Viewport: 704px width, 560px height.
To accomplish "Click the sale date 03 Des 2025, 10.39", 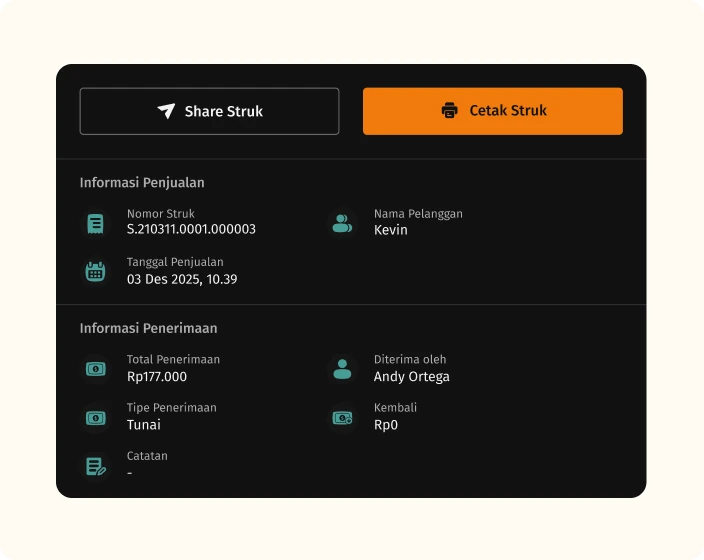I will click(x=181, y=279).
